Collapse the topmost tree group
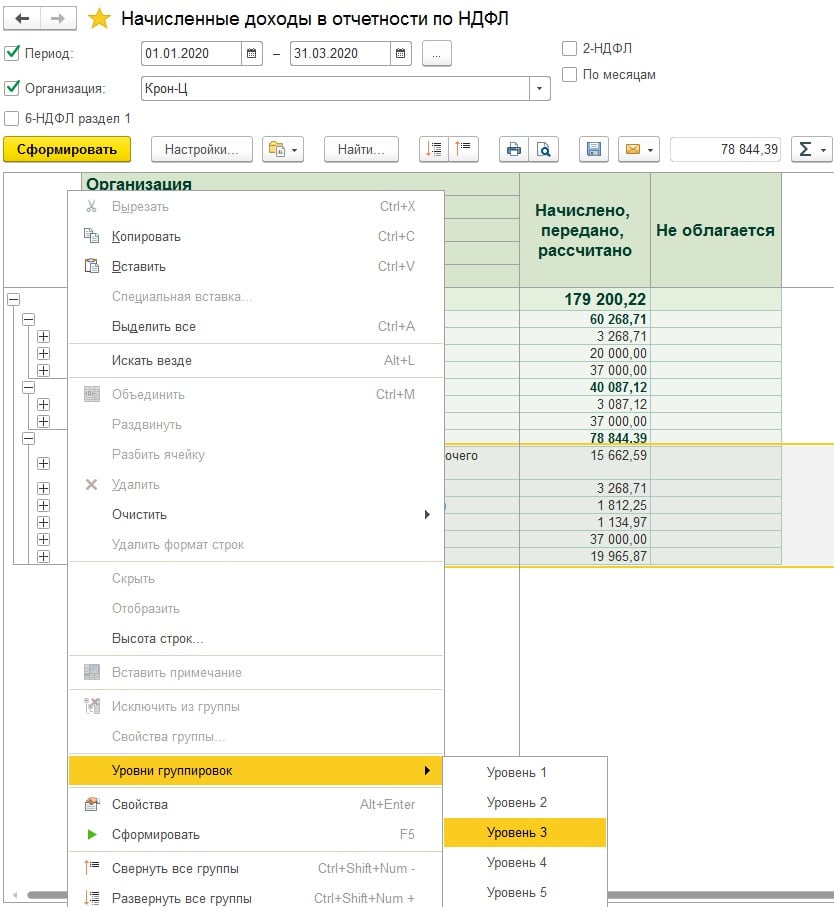The image size is (834, 907). point(13,299)
